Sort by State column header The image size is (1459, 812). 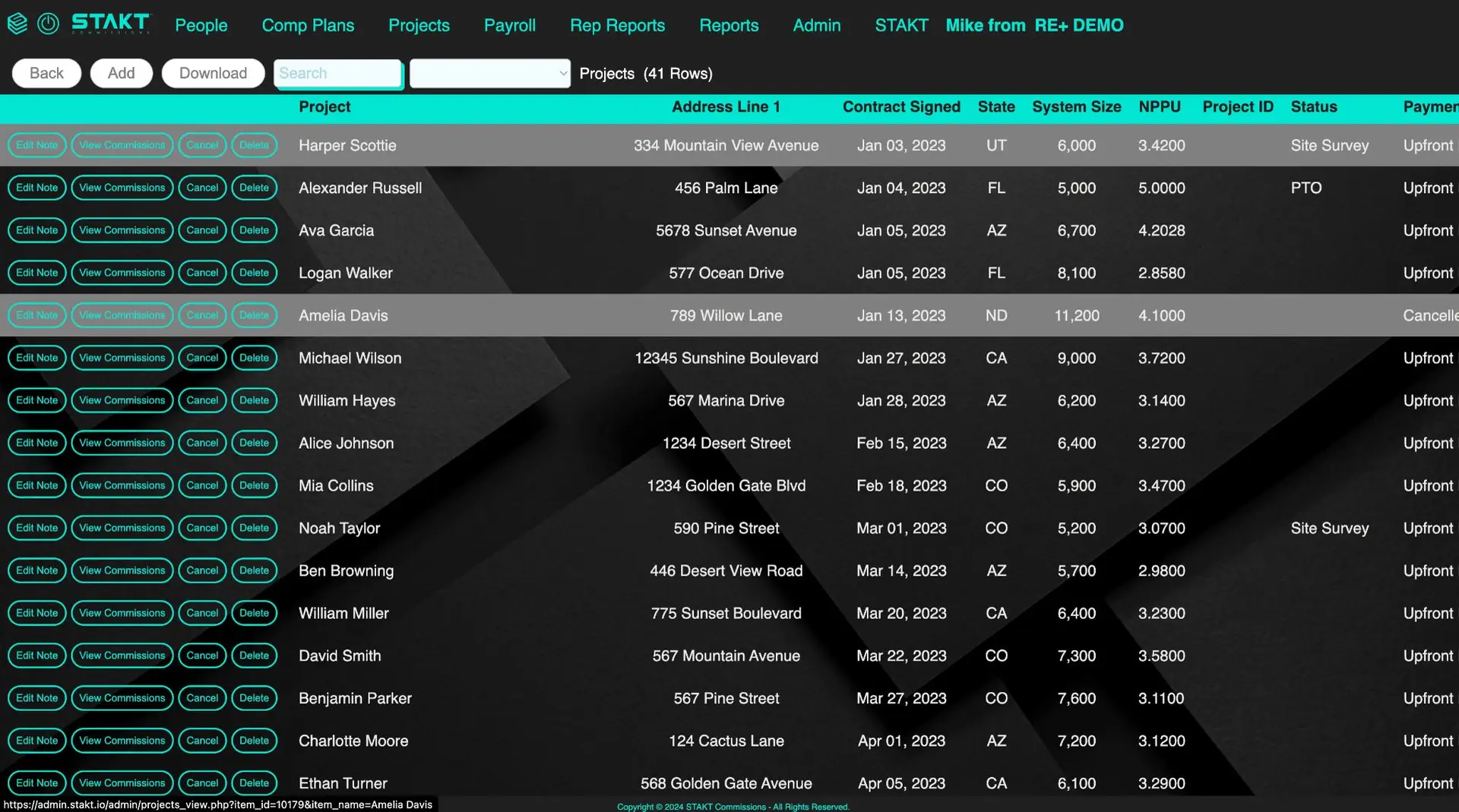[996, 107]
